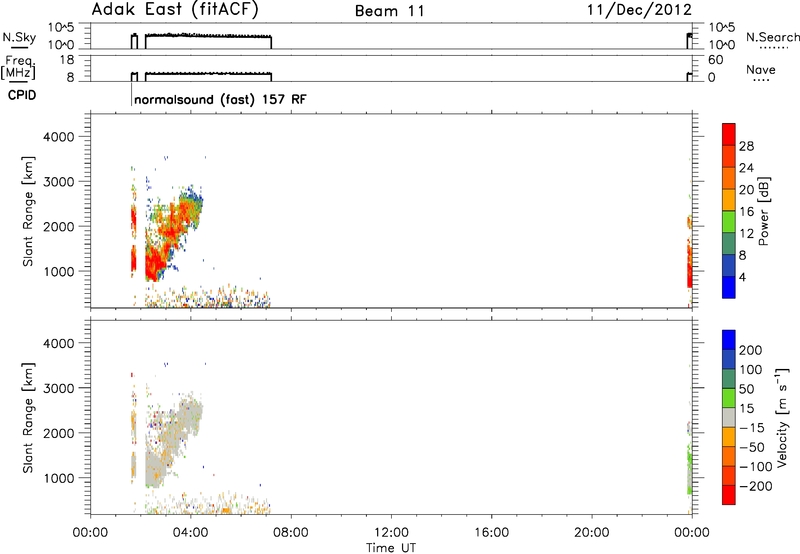Click the '4' power colorbar tick value
Viewport: 800px width, 554px height.
pos(742,277)
